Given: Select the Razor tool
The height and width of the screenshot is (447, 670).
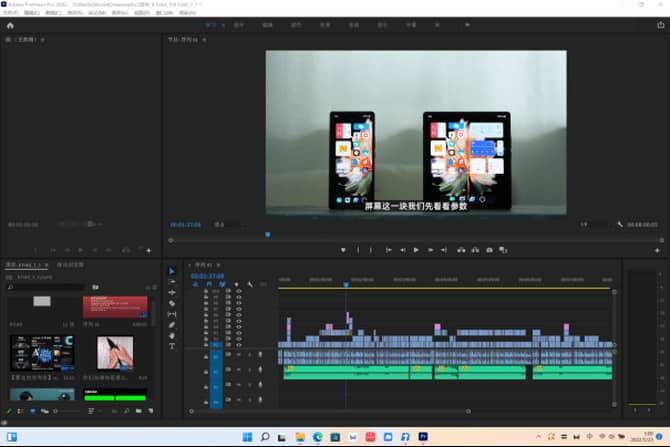Looking at the screenshot, I should pos(172,303).
